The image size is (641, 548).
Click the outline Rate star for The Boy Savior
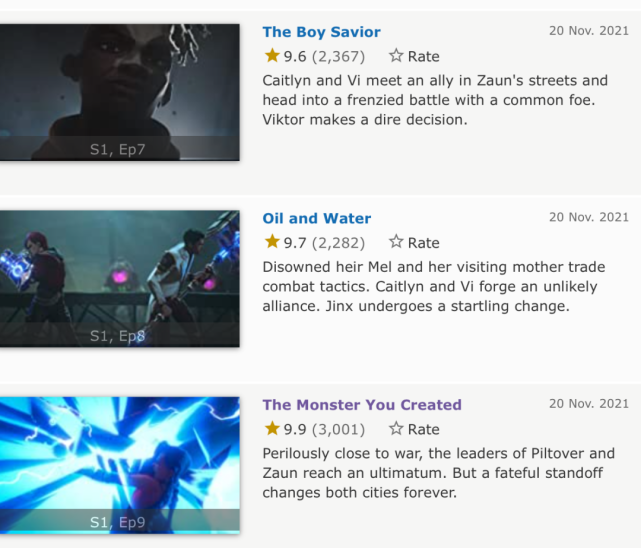pos(396,56)
